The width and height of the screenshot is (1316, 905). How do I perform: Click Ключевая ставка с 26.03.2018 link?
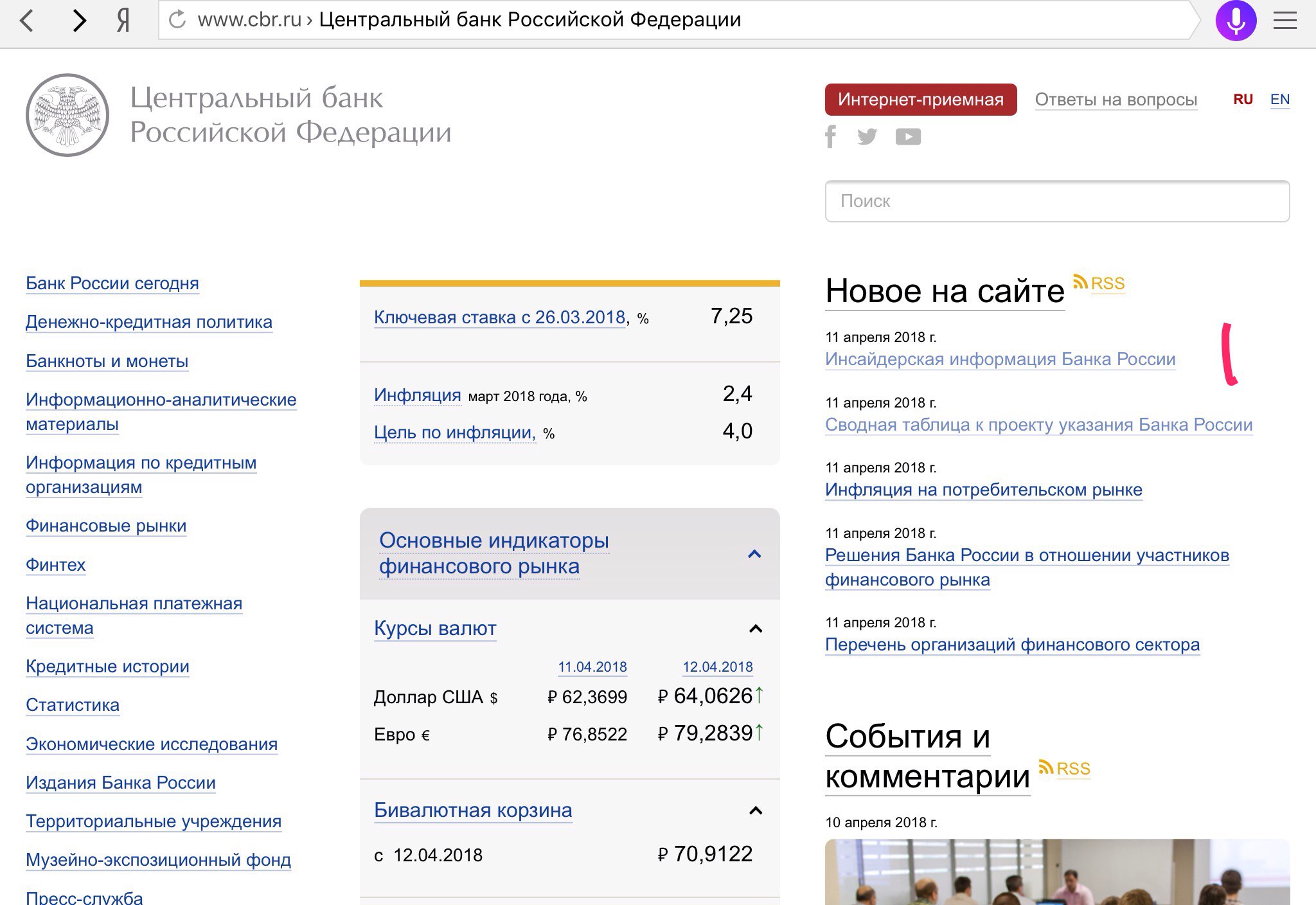pos(500,318)
